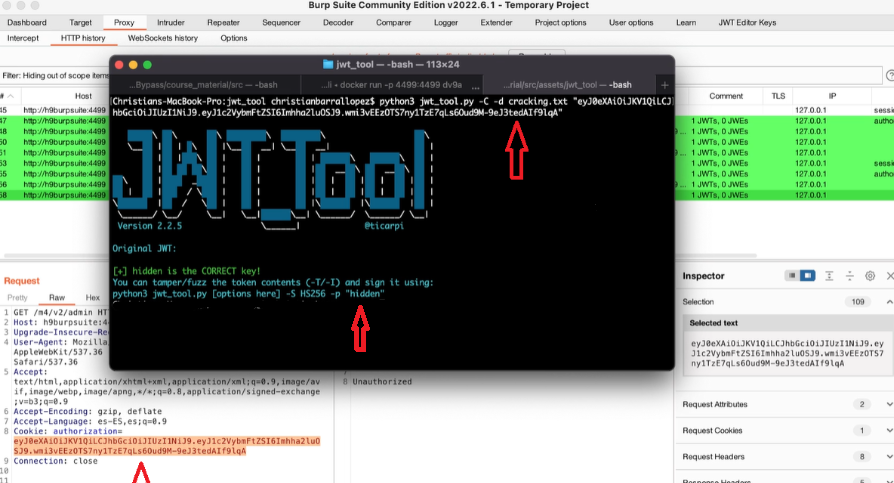The width and height of the screenshot is (894, 483).
Task: Minimize terminal with the yellow button
Action: [x=133, y=65]
